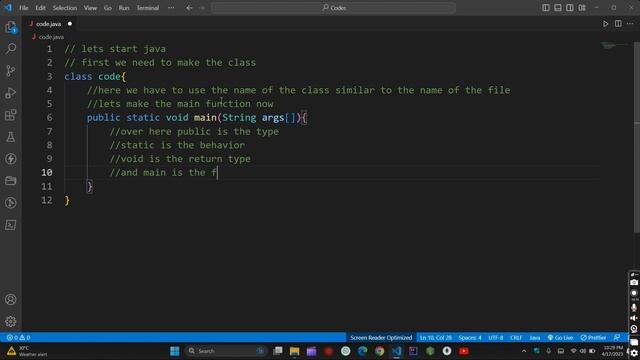640x360 pixels.
Task: Open the terminal-style icon at activity bar bottom
Action: 11,225
